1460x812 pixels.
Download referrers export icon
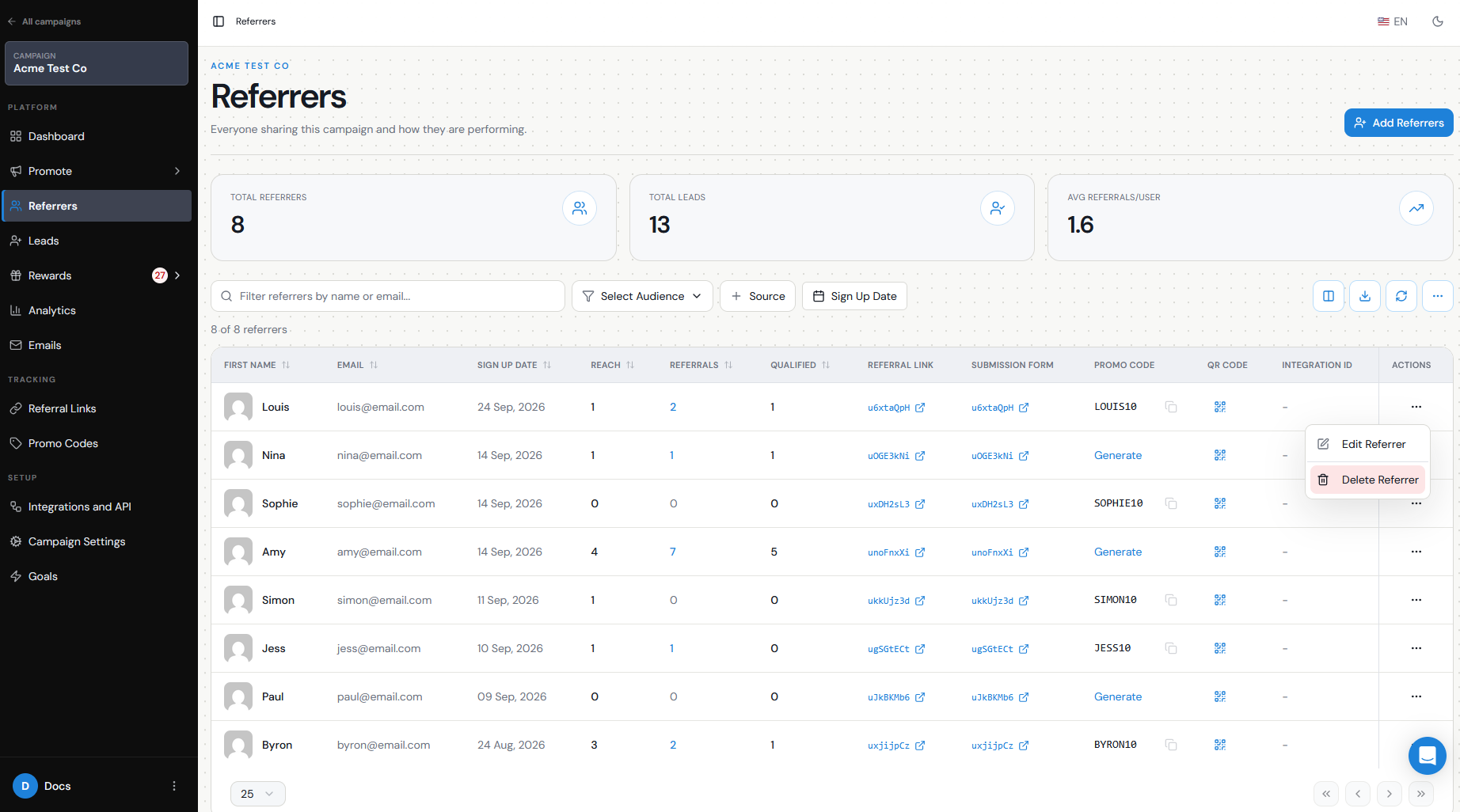click(x=1365, y=296)
